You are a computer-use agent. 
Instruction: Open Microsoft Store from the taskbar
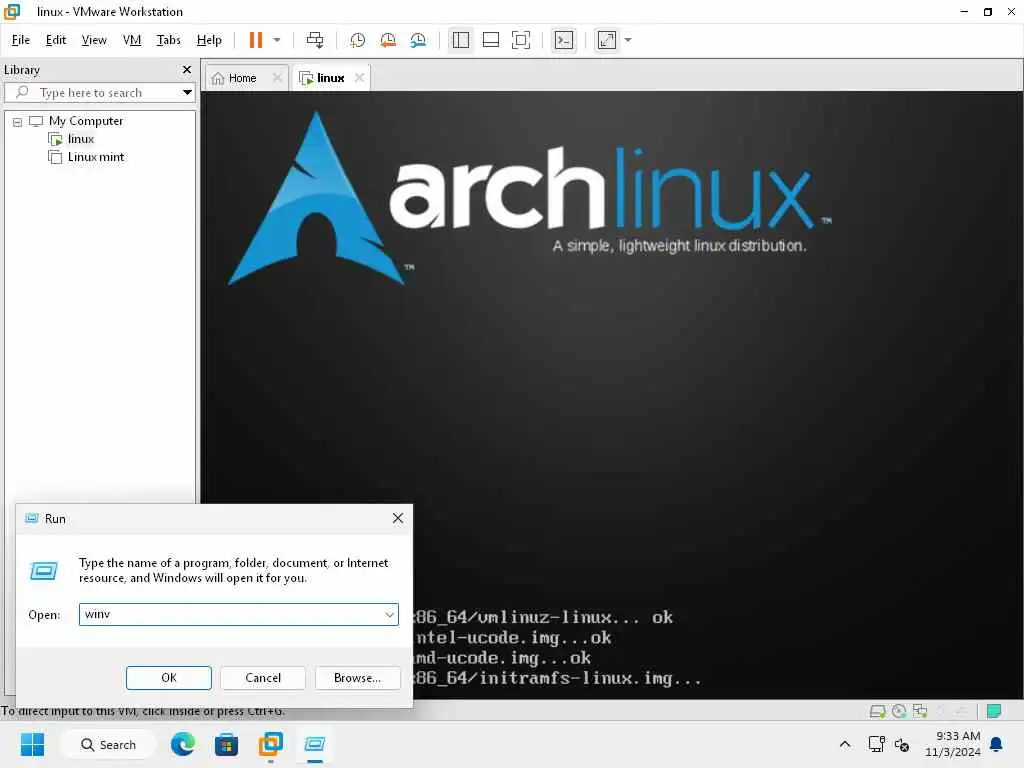(226, 744)
